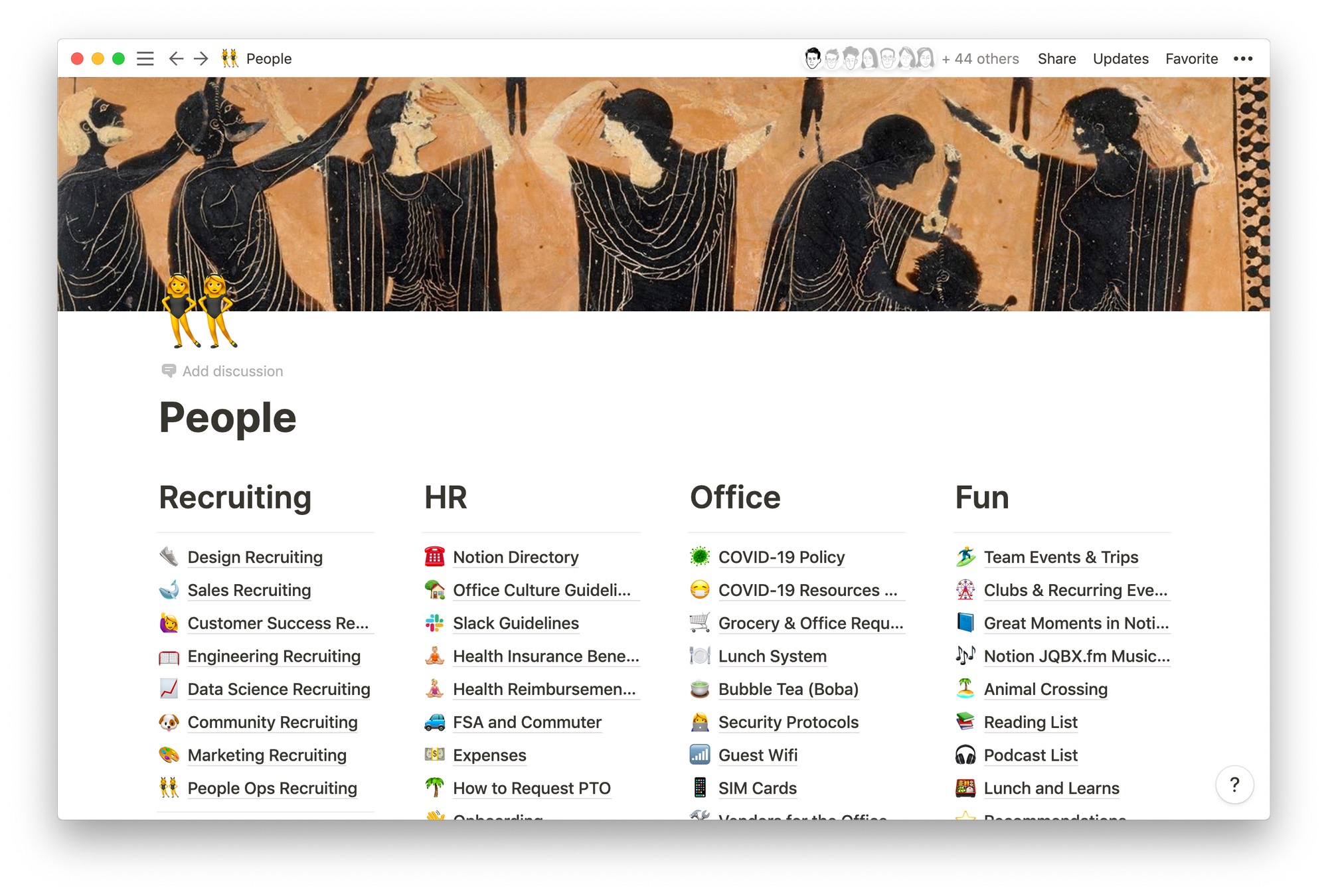Click the money icon beside Expenses
This screenshot has width=1328, height=896.
(434, 755)
